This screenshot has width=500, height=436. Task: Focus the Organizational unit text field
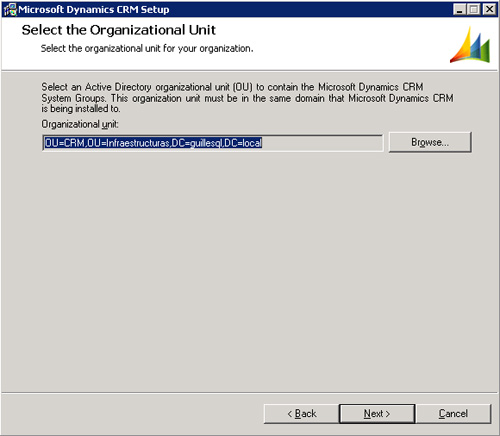click(x=213, y=143)
